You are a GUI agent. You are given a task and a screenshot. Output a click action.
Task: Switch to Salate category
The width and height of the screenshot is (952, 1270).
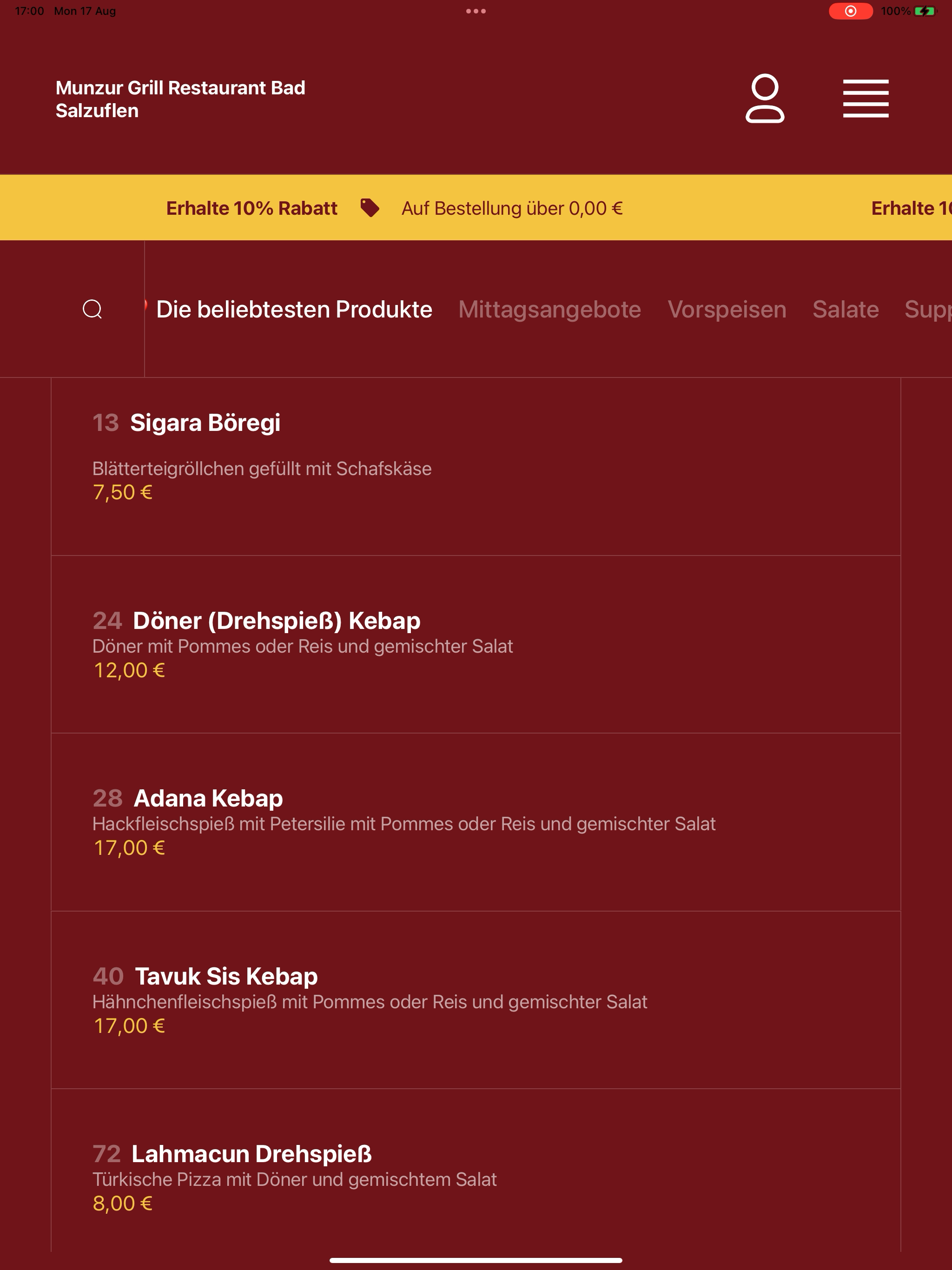[x=845, y=310]
